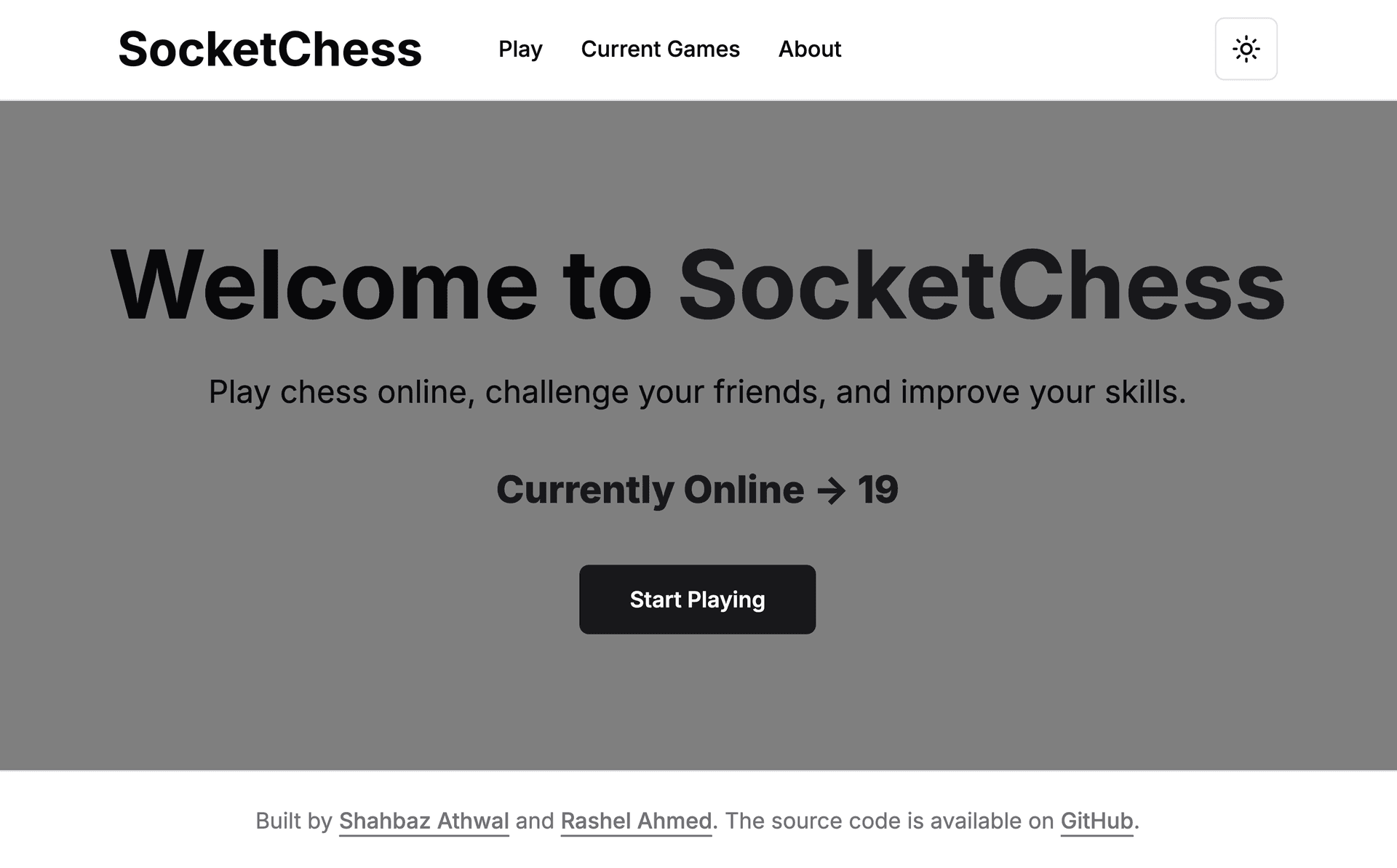Click the "improve your skills" tagline phrase
Image resolution: width=1397 pixels, height=868 pixels.
tap(1043, 392)
